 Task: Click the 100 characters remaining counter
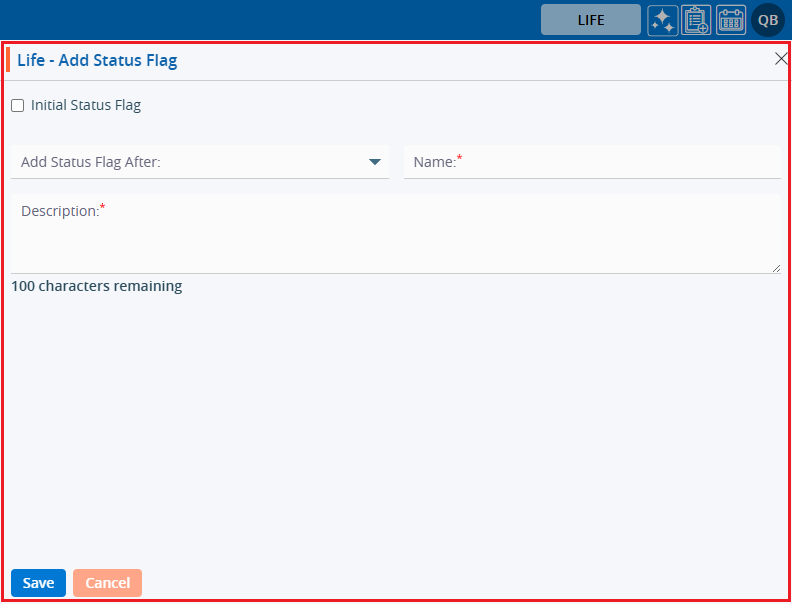coord(96,286)
